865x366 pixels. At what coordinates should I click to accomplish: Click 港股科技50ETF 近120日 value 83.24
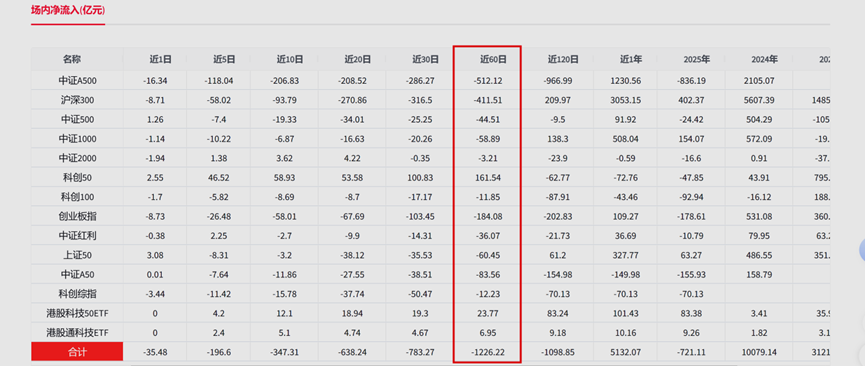[558, 314]
